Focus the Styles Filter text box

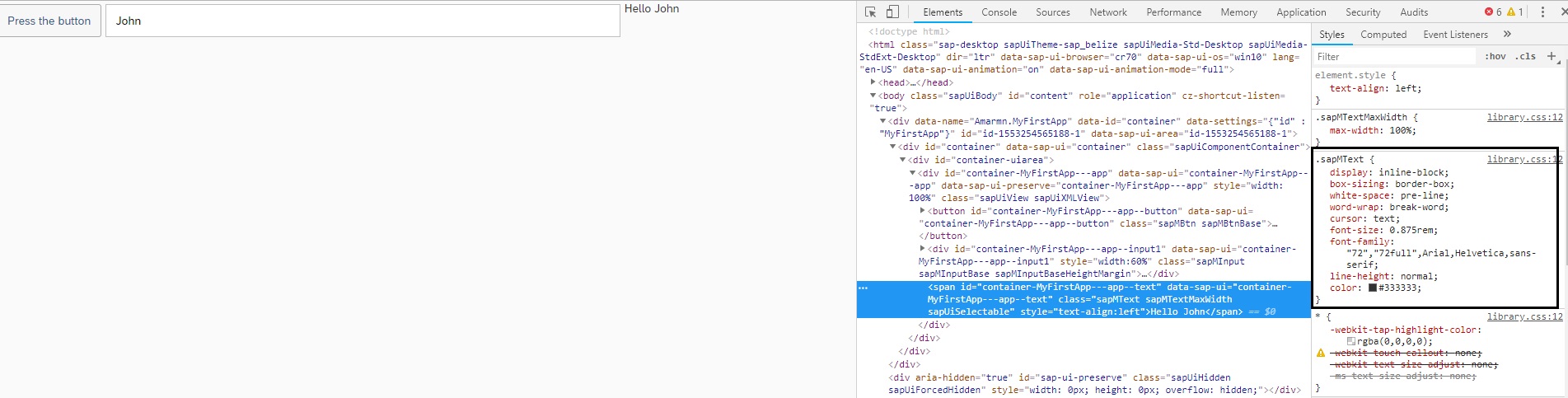[x=1394, y=56]
